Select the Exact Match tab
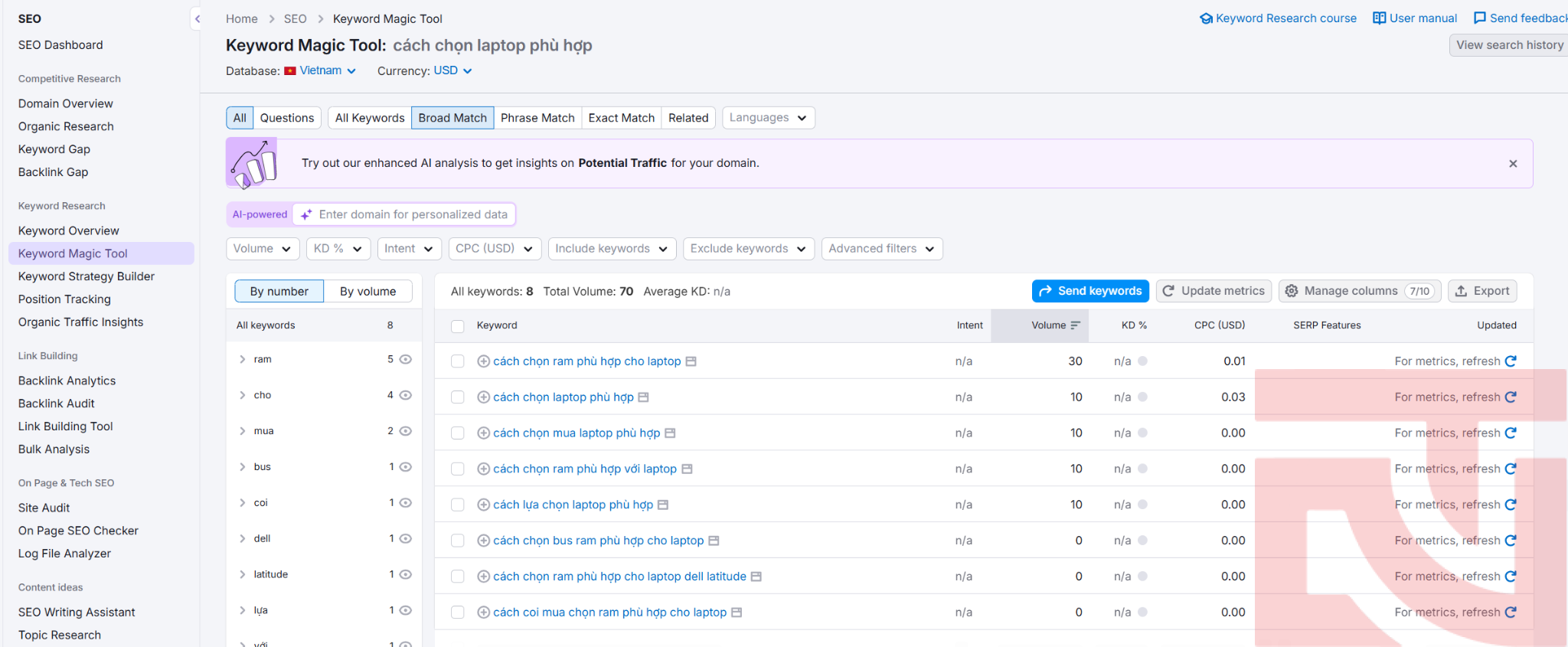Viewport: 1568px width, 647px height. [x=622, y=118]
